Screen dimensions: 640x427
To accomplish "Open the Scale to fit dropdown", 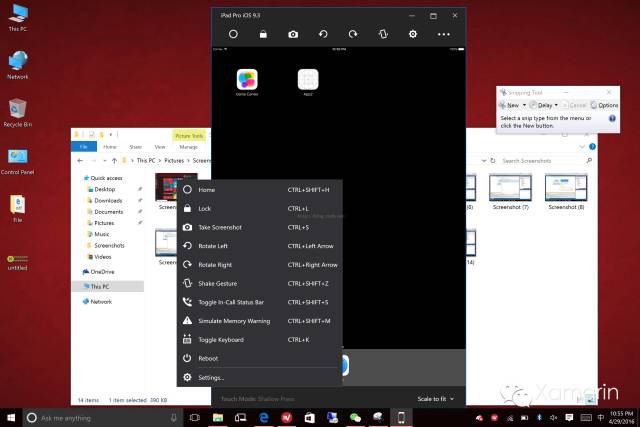I will tap(436, 399).
